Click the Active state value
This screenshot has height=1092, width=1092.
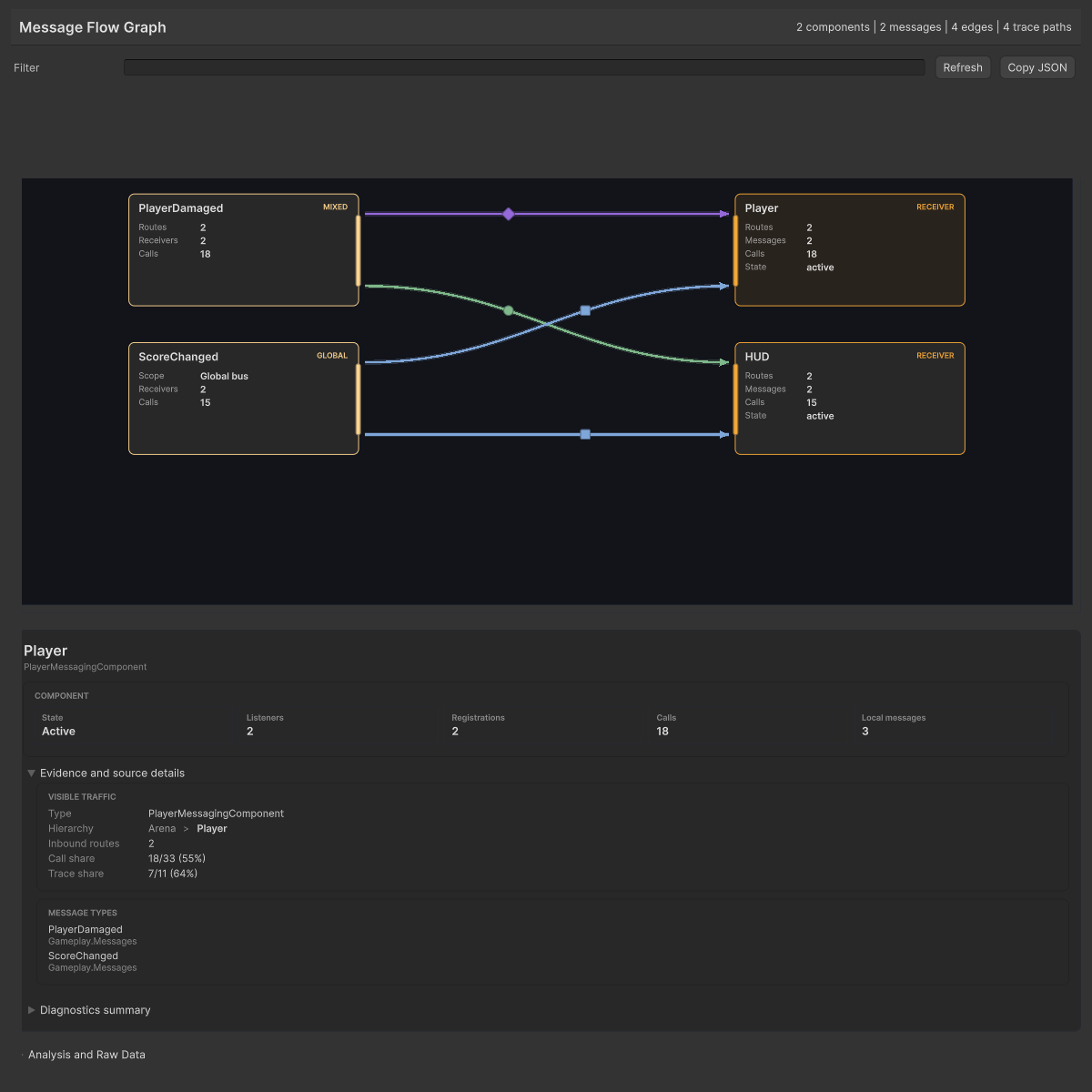(x=58, y=731)
